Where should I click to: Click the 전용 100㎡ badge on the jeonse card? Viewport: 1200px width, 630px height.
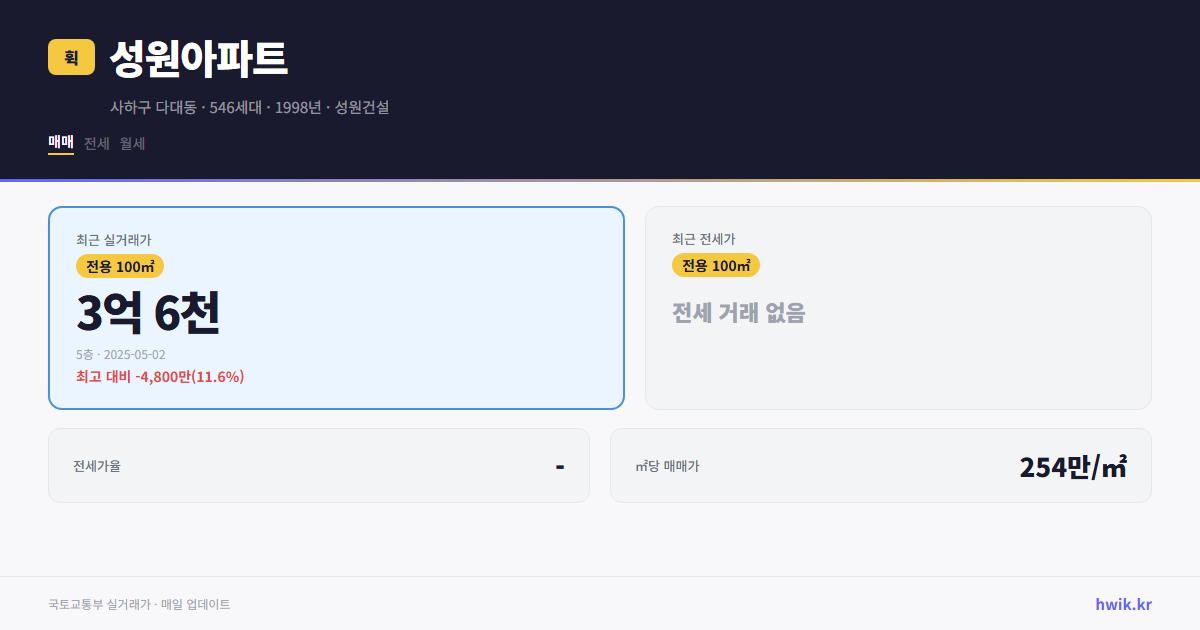pos(715,265)
